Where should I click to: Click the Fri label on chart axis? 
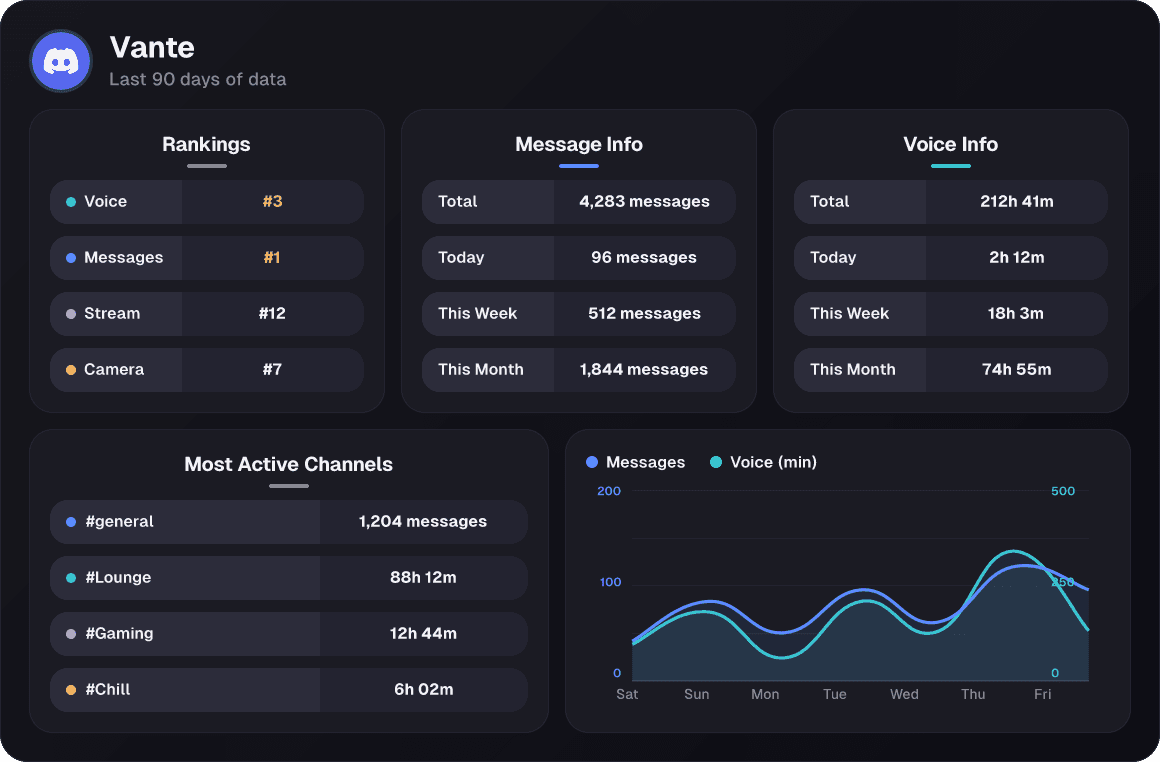tap(1042, 694)
